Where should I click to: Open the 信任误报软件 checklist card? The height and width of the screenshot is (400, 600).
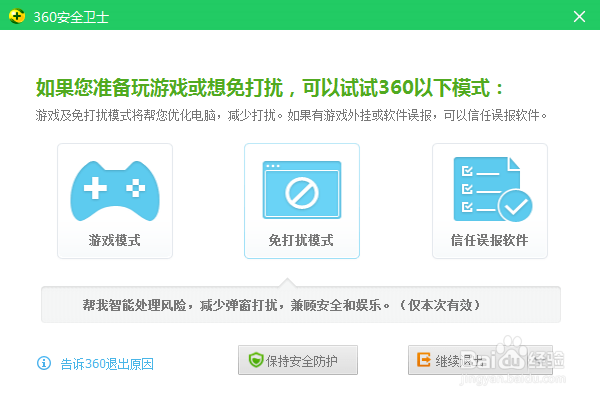(490, 201)
